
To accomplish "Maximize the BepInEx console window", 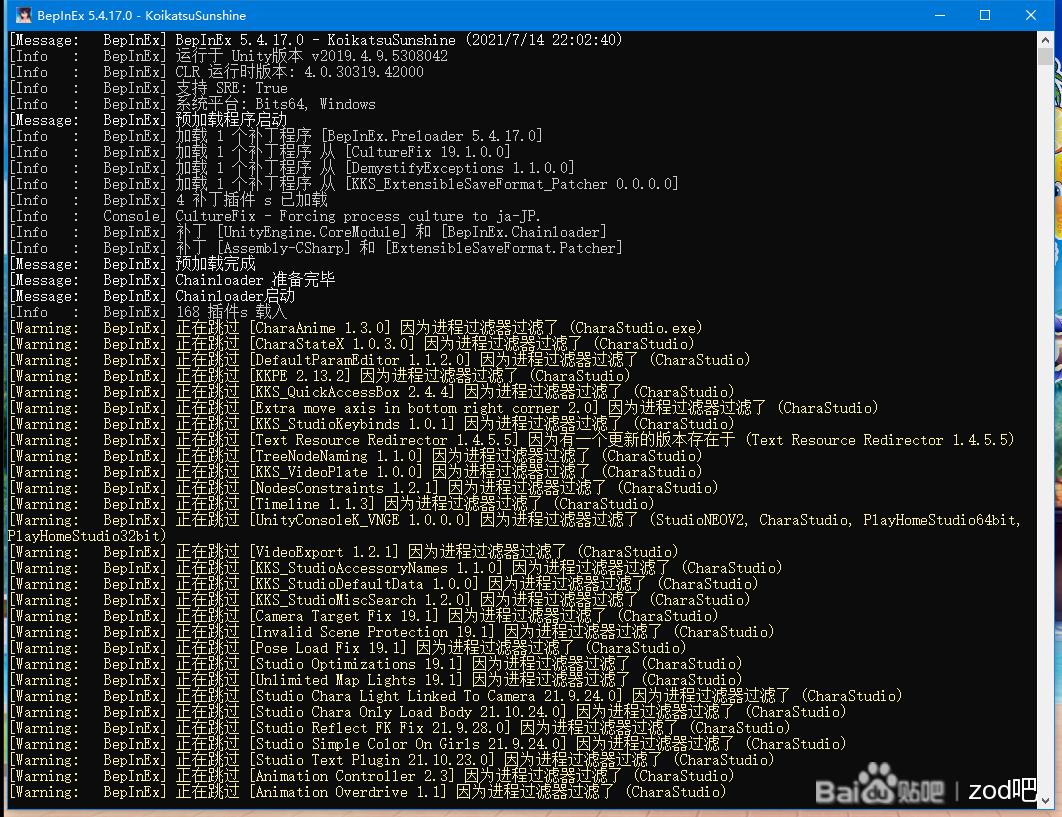I will pyautogui.click(x=985, y=15).
